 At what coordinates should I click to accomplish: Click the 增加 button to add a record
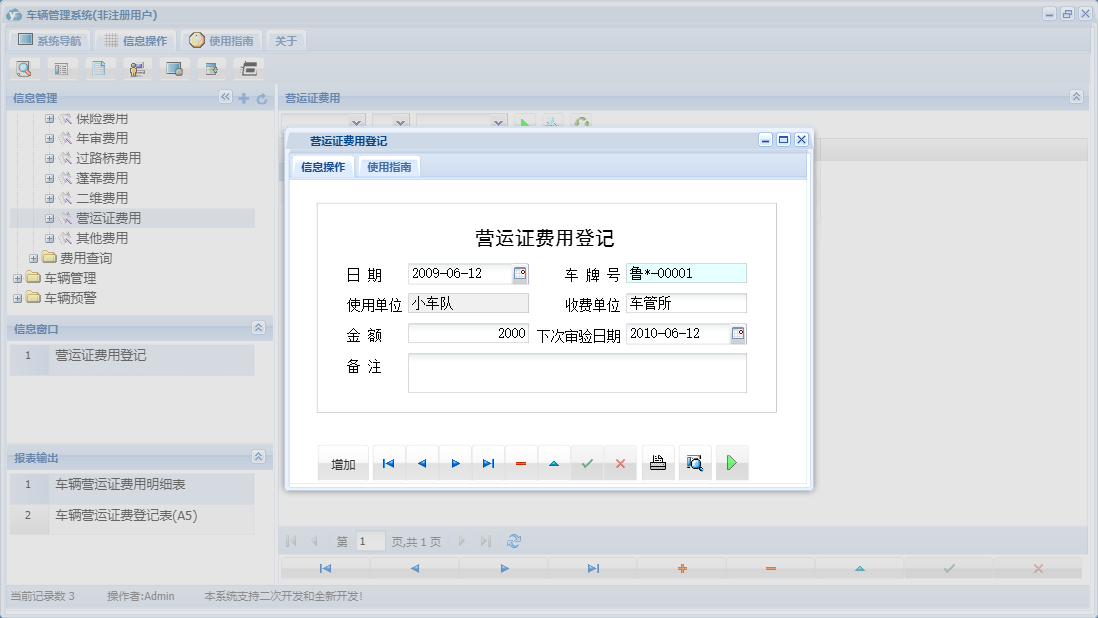342,462
